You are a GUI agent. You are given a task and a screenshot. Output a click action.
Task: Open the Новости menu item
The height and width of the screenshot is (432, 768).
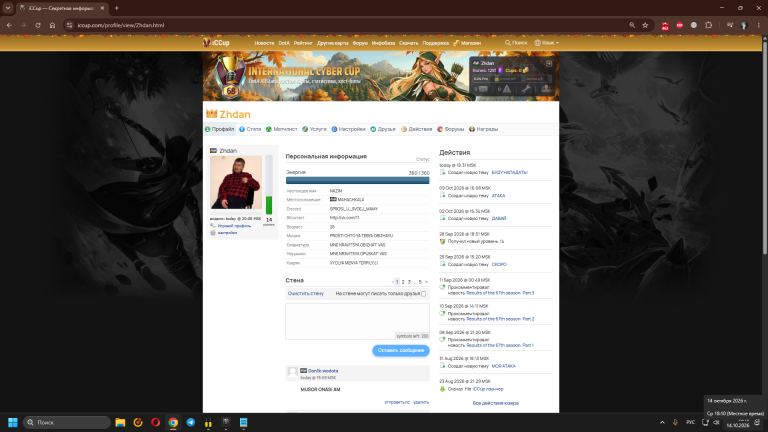tap(264, 43)
